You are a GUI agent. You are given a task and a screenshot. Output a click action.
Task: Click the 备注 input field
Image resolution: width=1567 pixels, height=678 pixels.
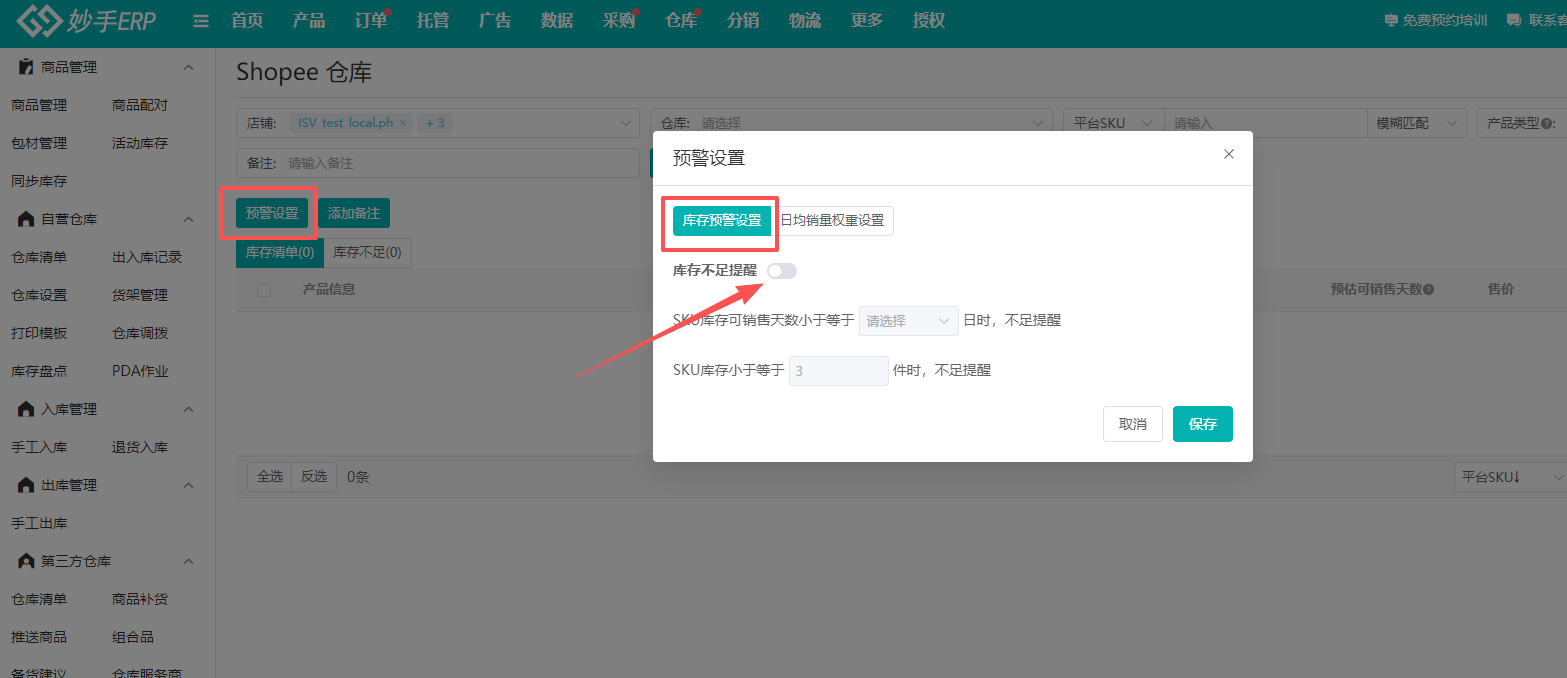coord(438,163)
